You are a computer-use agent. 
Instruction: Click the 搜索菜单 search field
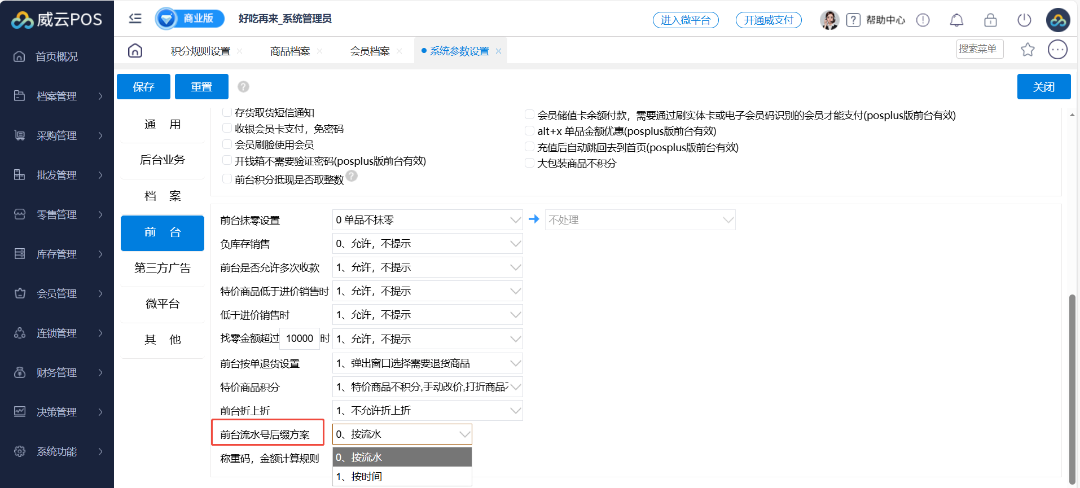979,49
